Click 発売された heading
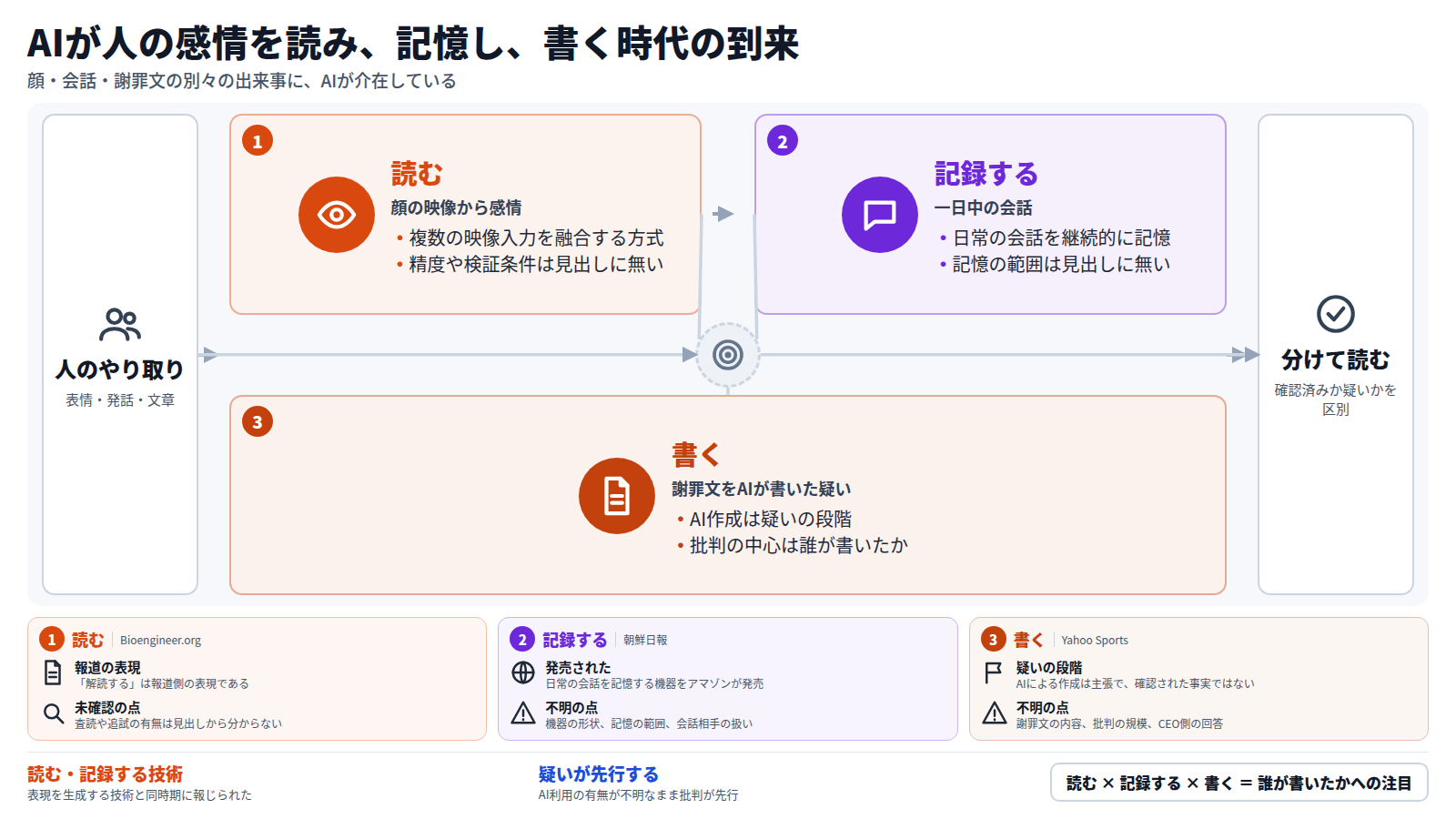Screen dimensions: 1456x819 click(578, 667)
